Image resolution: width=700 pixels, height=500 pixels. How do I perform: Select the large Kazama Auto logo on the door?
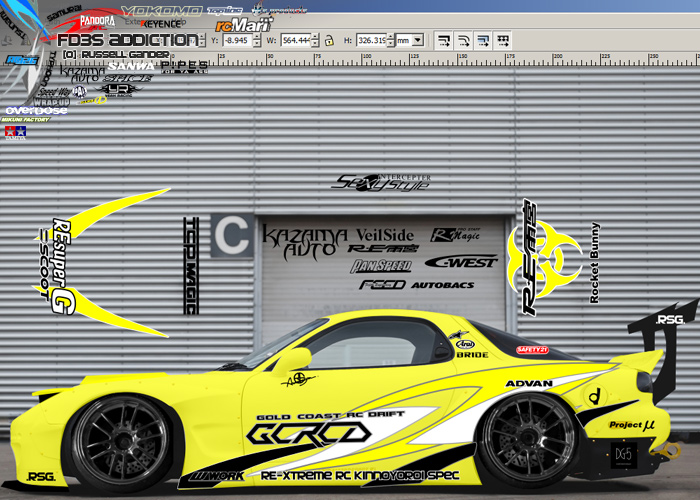[x=305, y=243]
